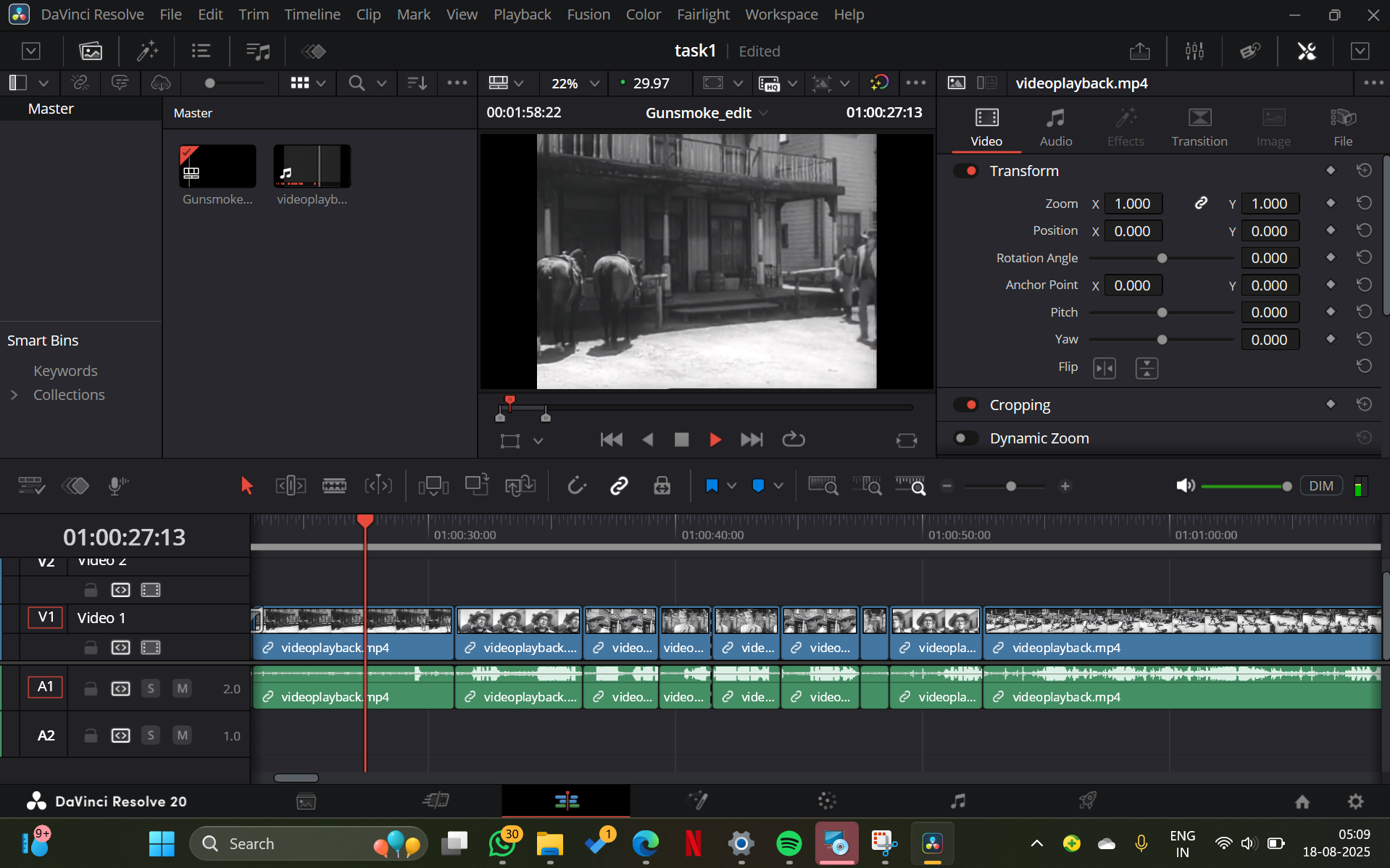Toggle timeline Snapping magnet icon
The width and height of the screenshot is (1390, 868).
click(x=576, y=485)
